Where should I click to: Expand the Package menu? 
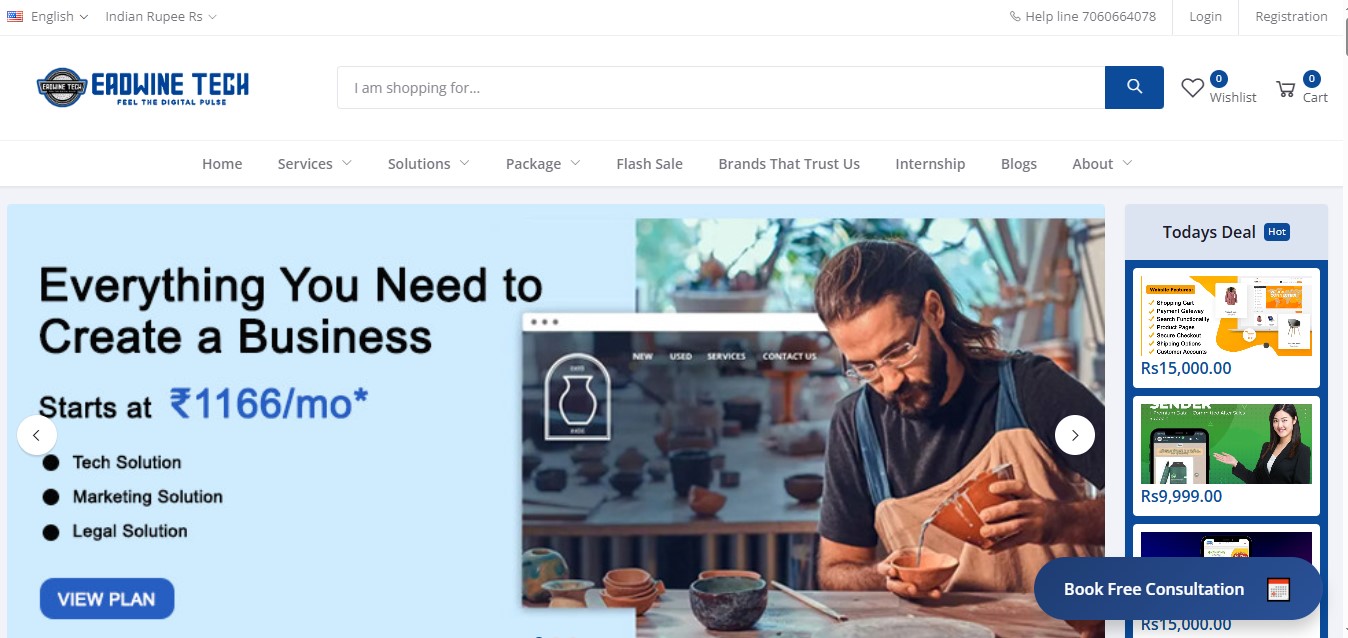[x=543, y=164]
